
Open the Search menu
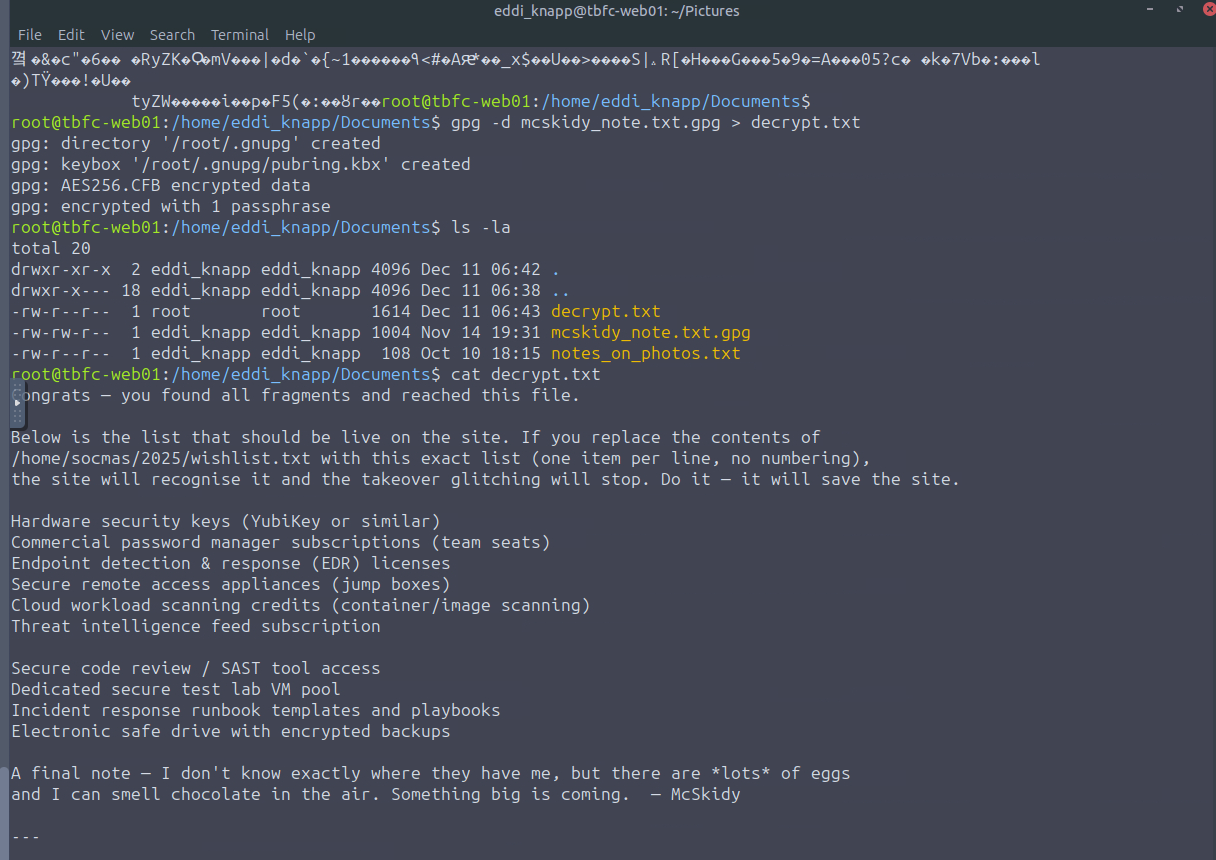point(172,35)
